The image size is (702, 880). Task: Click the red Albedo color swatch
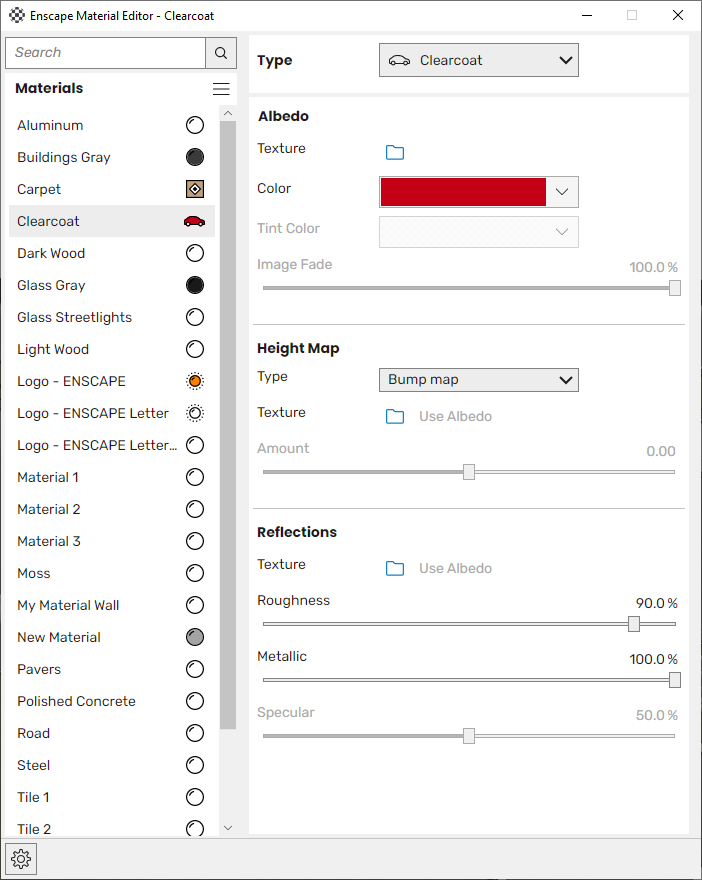(x=463, y=192)
